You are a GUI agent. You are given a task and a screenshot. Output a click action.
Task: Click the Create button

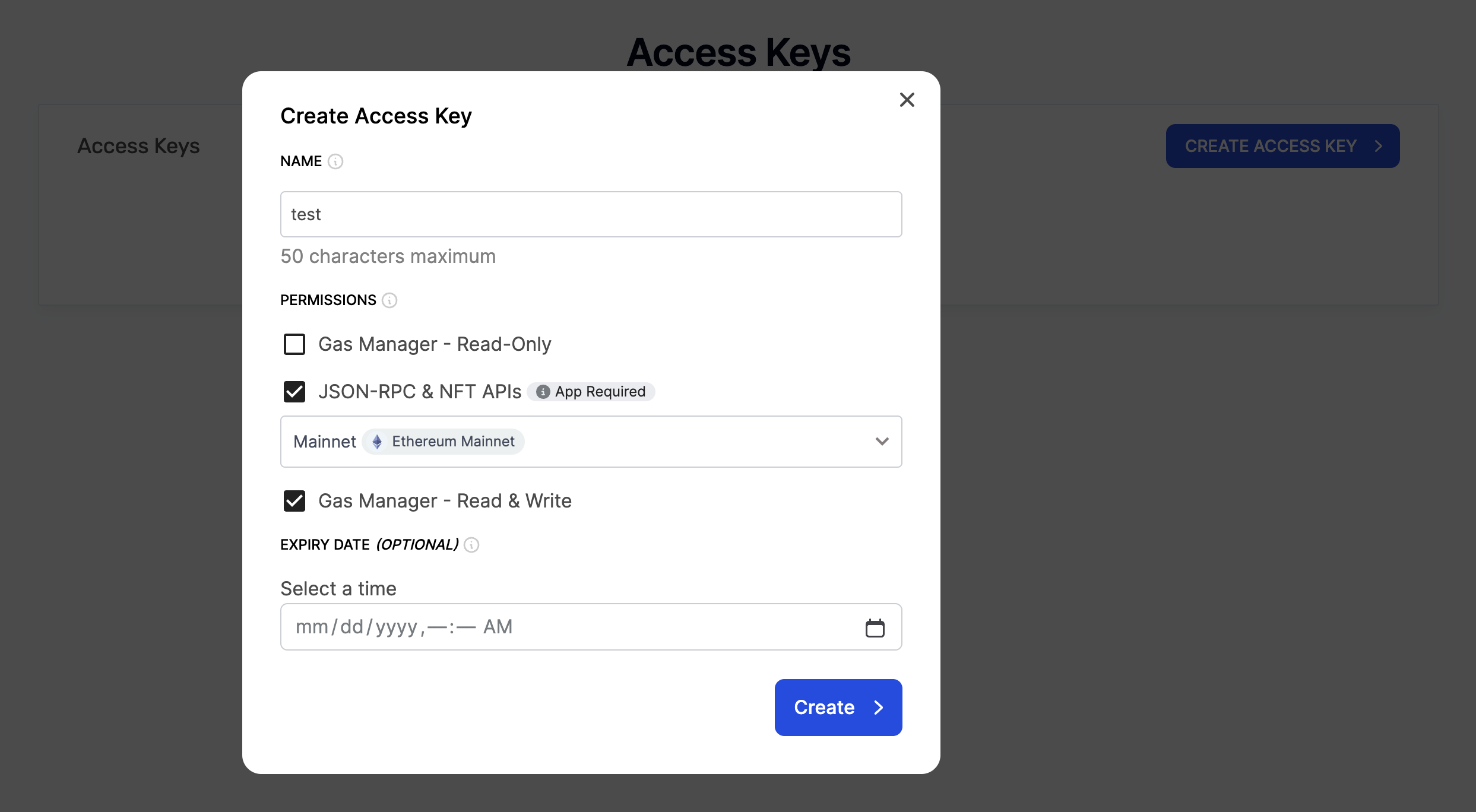pos(838,708)
